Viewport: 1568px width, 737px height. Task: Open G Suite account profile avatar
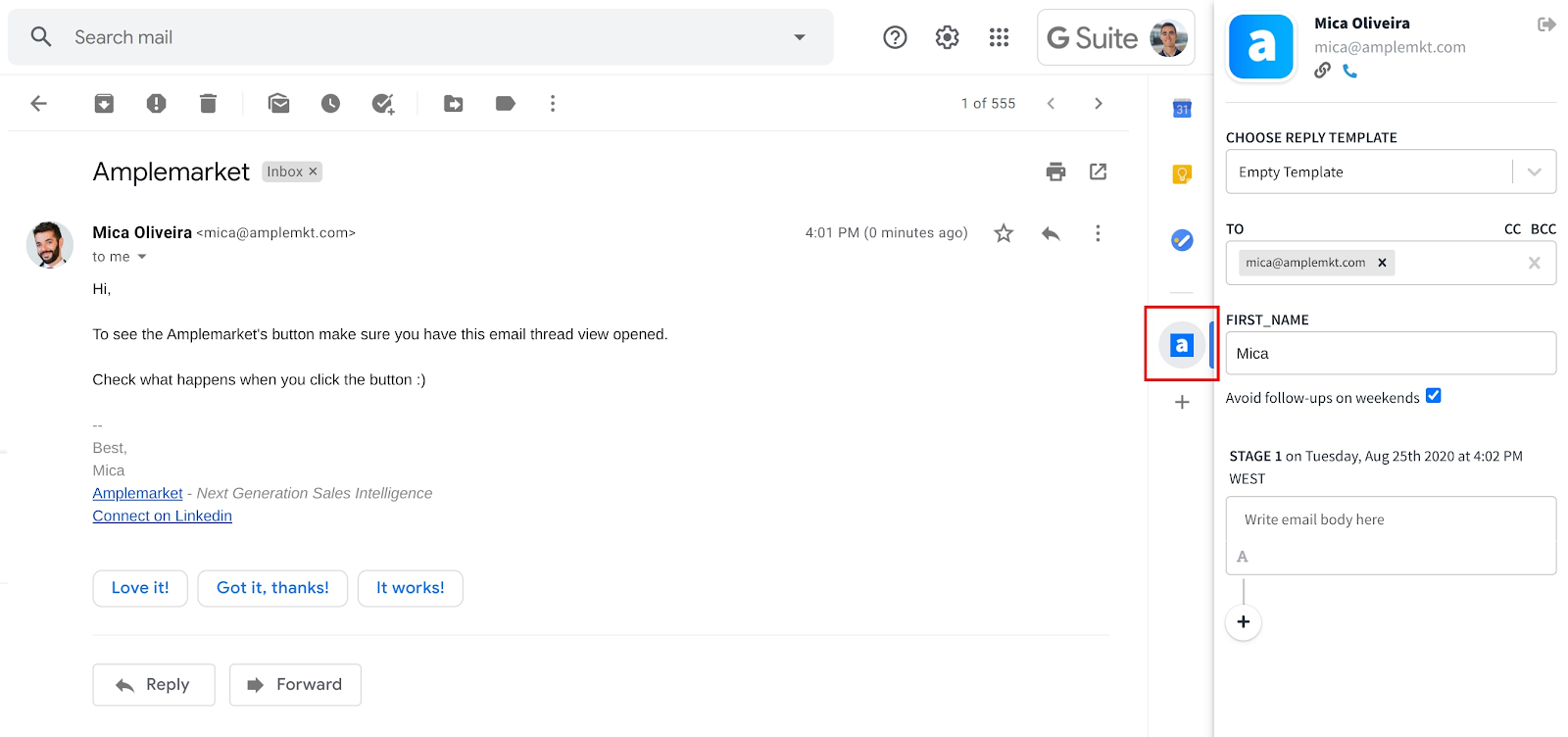(x=1168, y=38)
